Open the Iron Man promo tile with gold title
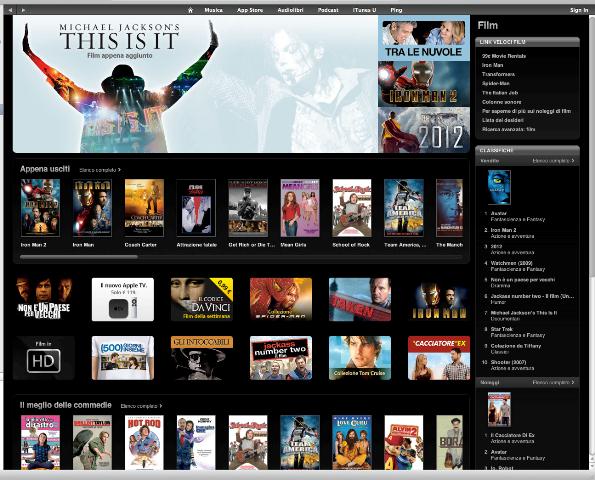 439,299
